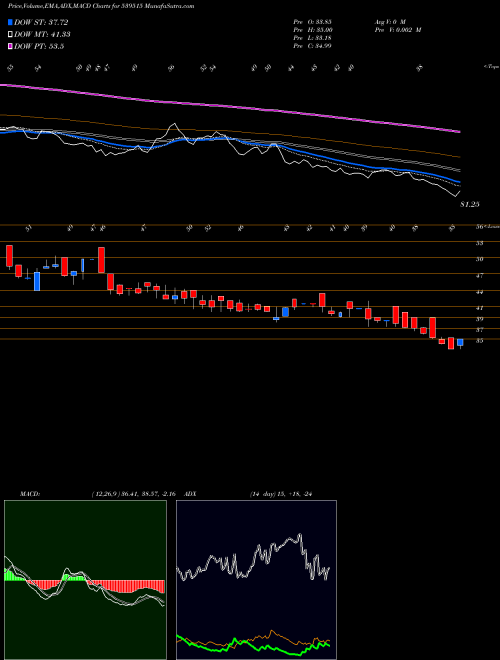This screenshot has height=660, width=500.
Task: Select the DOW ST: 37.72 label
Action: coord(41,22)
